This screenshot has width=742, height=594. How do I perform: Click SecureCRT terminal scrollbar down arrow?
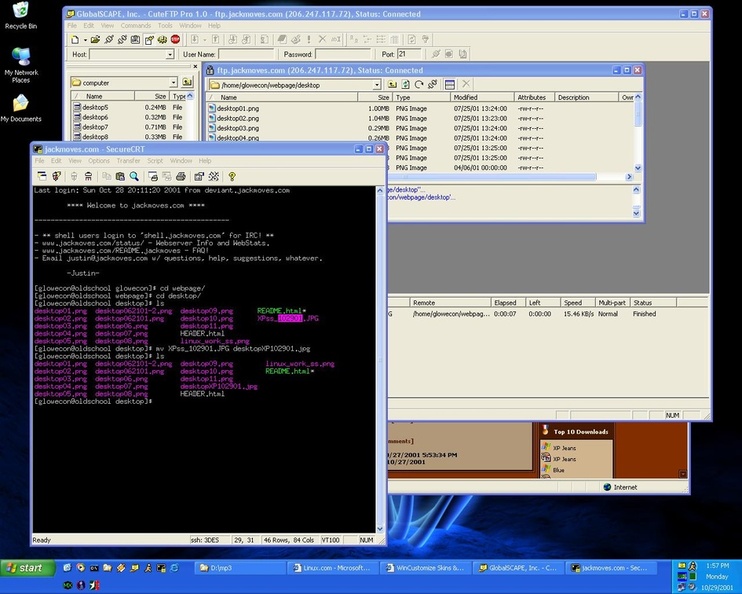[380, 529]
